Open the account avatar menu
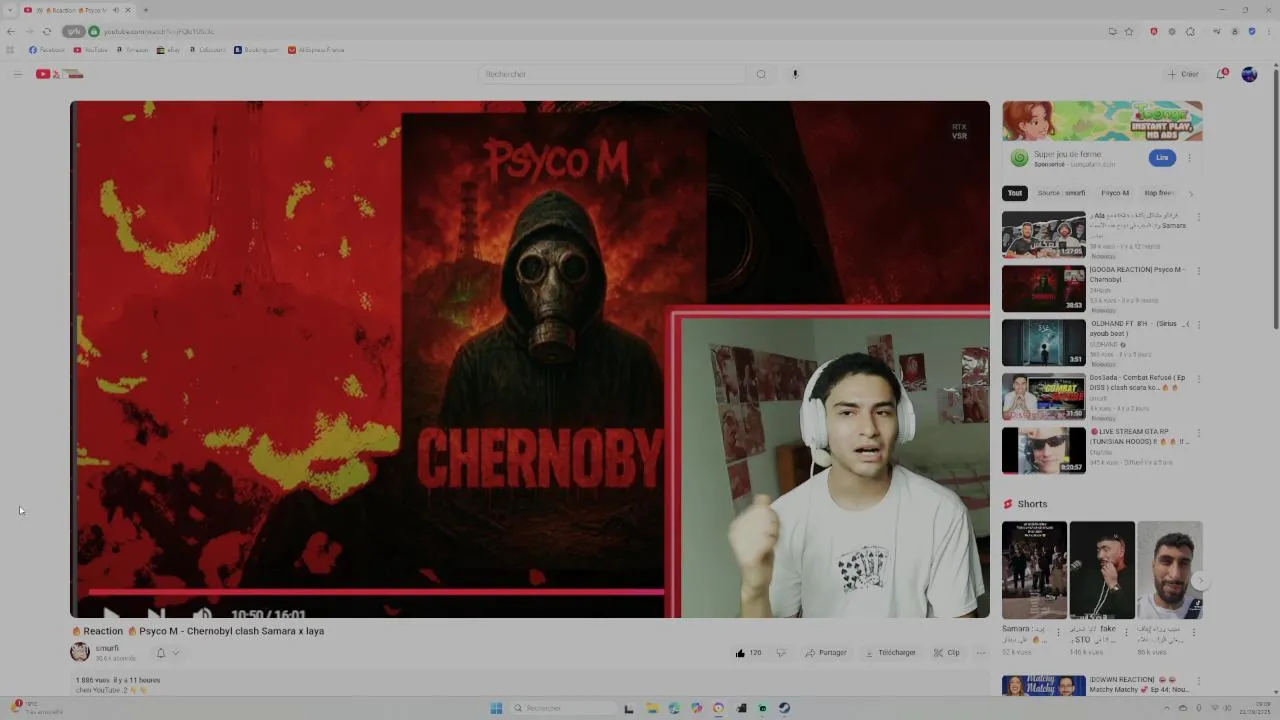 (1249, 74)
